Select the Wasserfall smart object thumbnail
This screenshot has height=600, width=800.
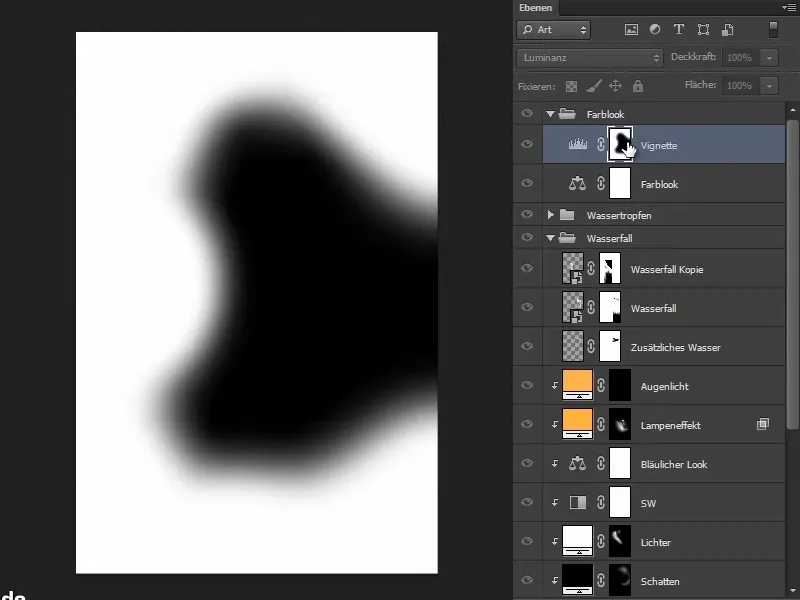(572, 307)
